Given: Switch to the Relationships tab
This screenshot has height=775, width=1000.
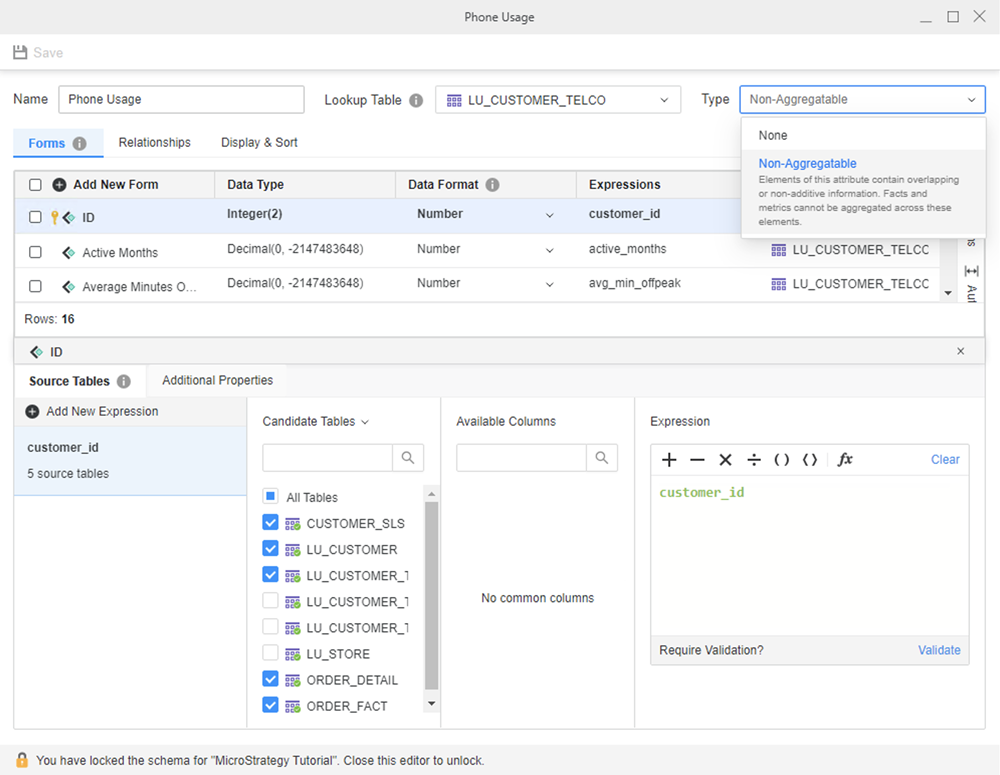Looking at the screenshot, I should 154,143.
